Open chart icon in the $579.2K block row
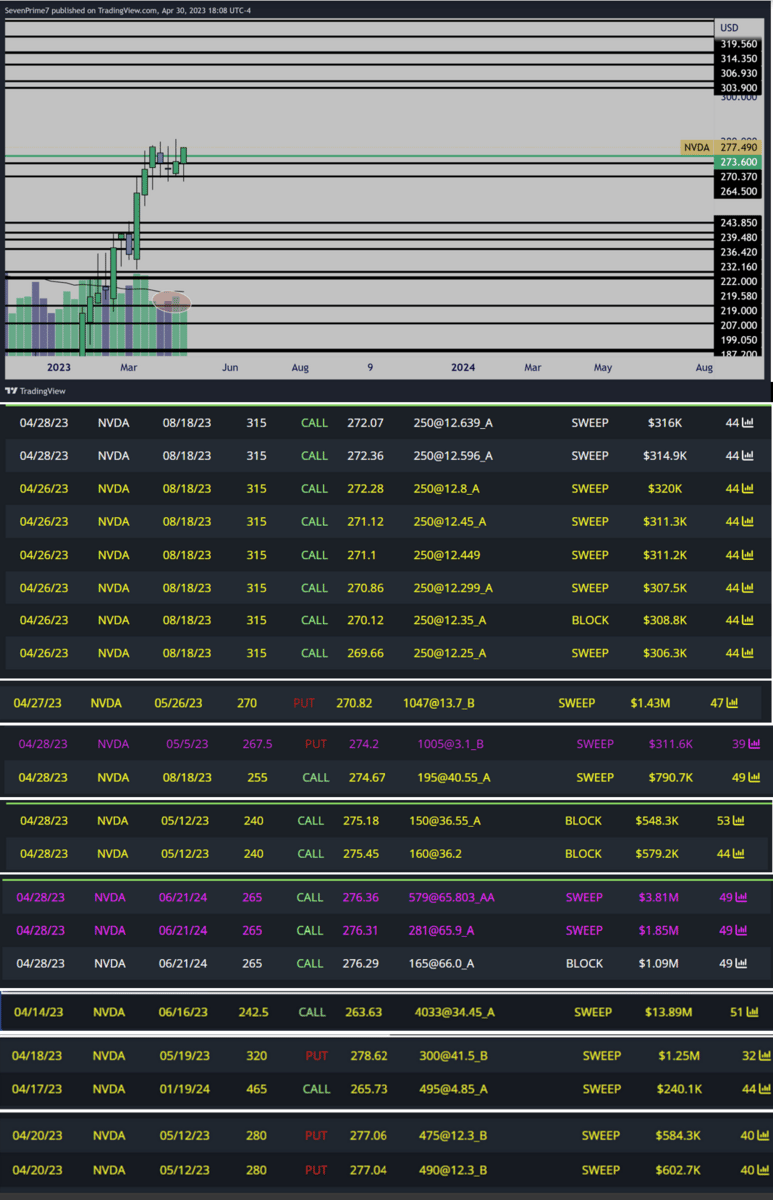 coord(739,854)
